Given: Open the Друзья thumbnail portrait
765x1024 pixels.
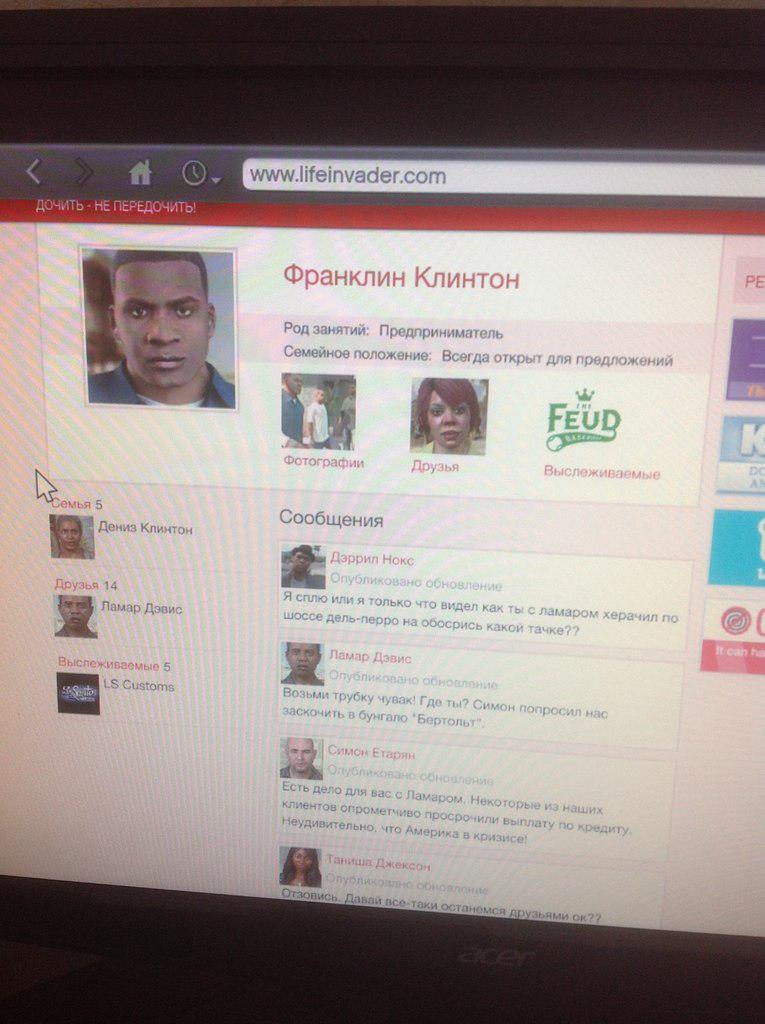Looking at the screenshot, I should 448,416.
